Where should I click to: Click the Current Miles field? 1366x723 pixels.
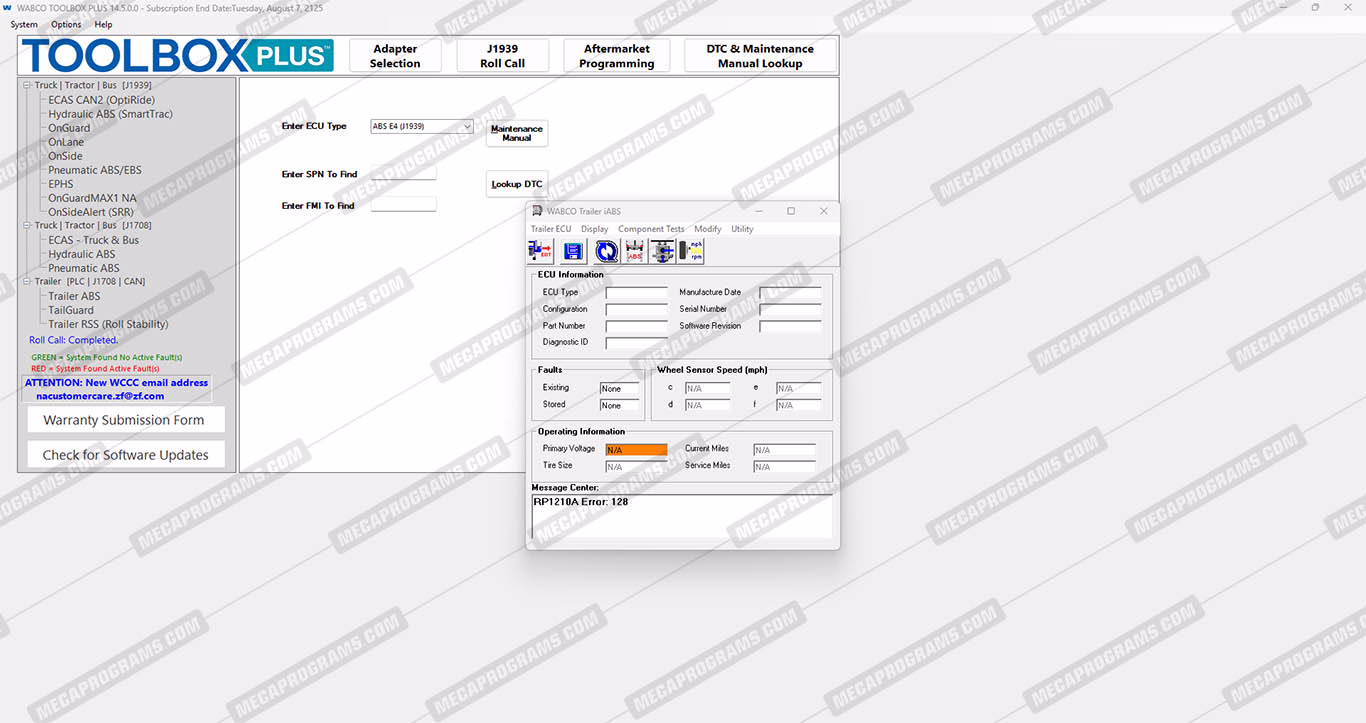click(784, 450)
